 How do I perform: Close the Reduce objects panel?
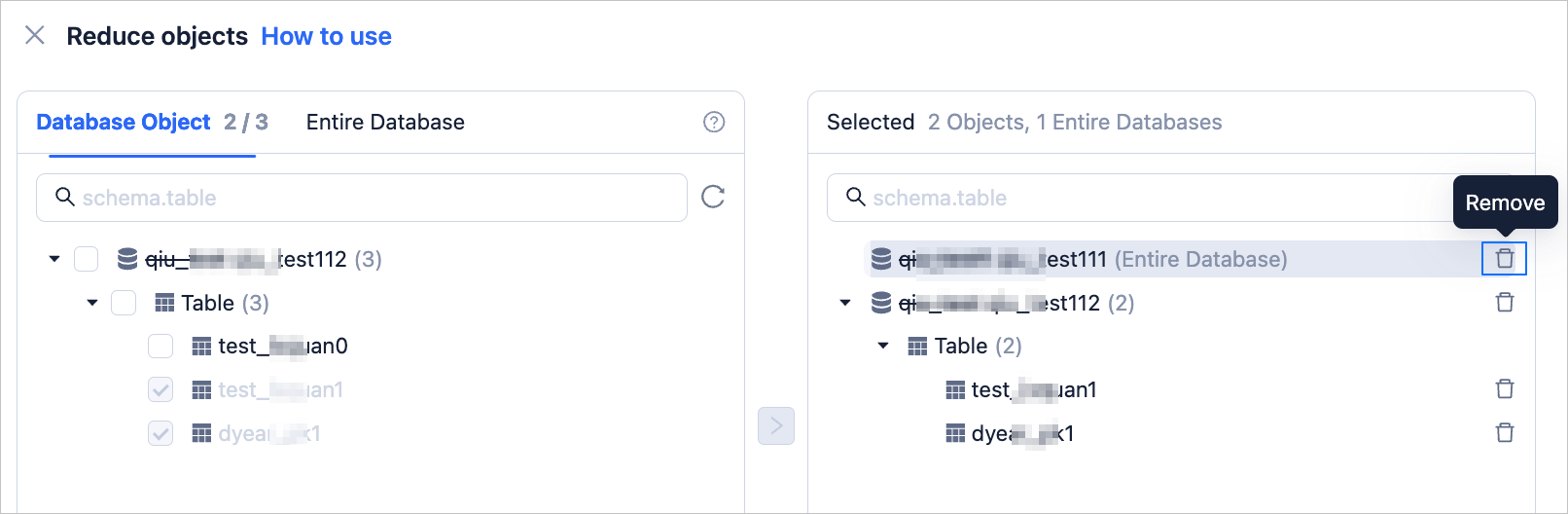click(35, 36)
